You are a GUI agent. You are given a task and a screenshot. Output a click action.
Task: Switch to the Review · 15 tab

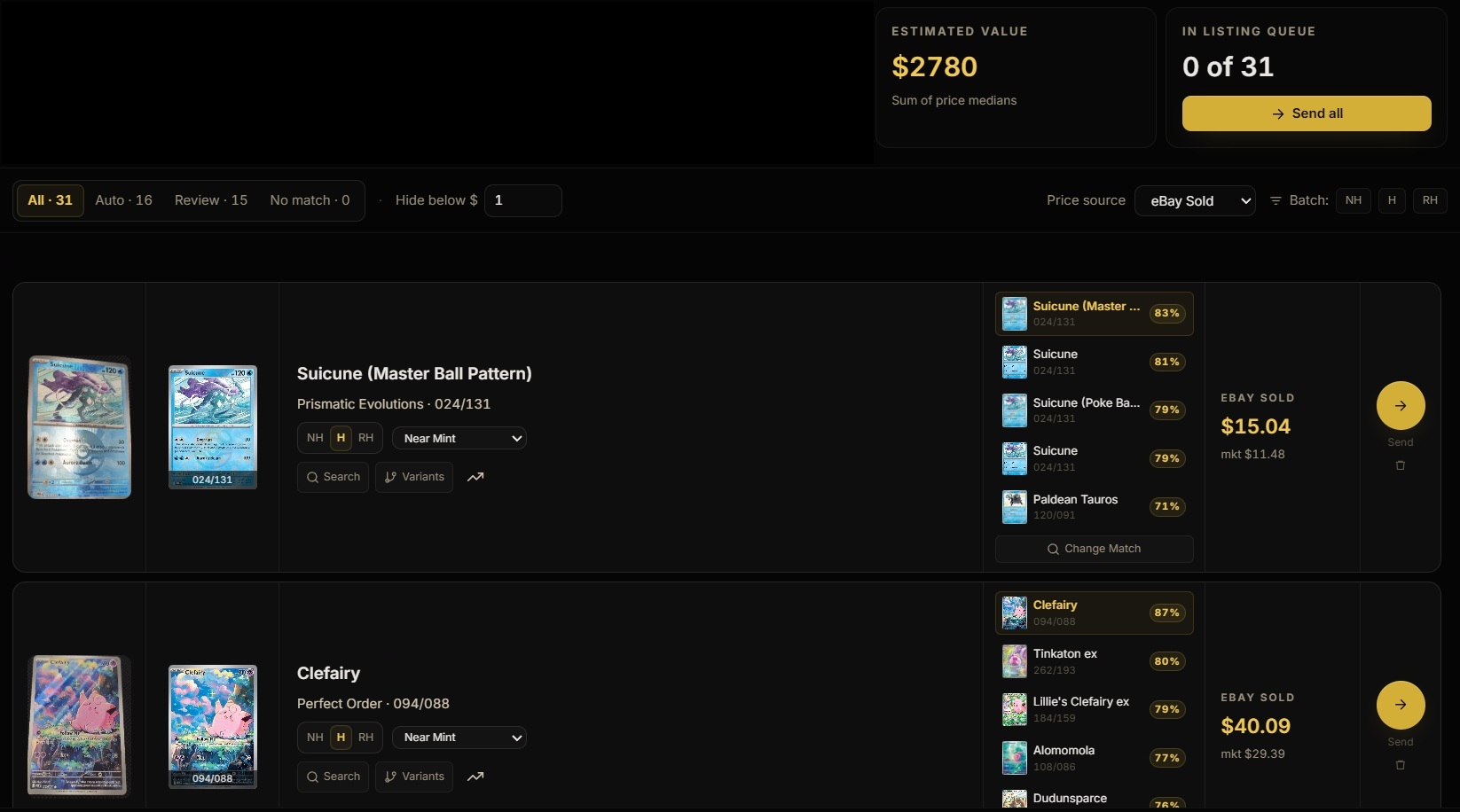click(x=211, y=200)
